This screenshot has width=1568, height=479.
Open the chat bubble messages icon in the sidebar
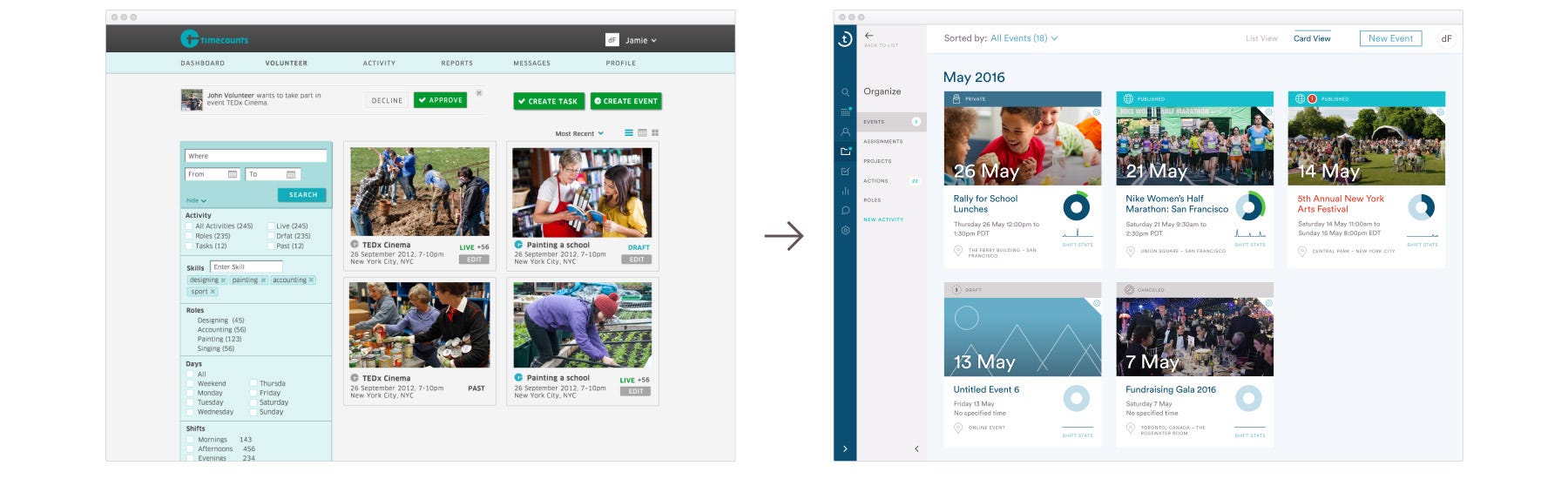[x=845, y=211]
